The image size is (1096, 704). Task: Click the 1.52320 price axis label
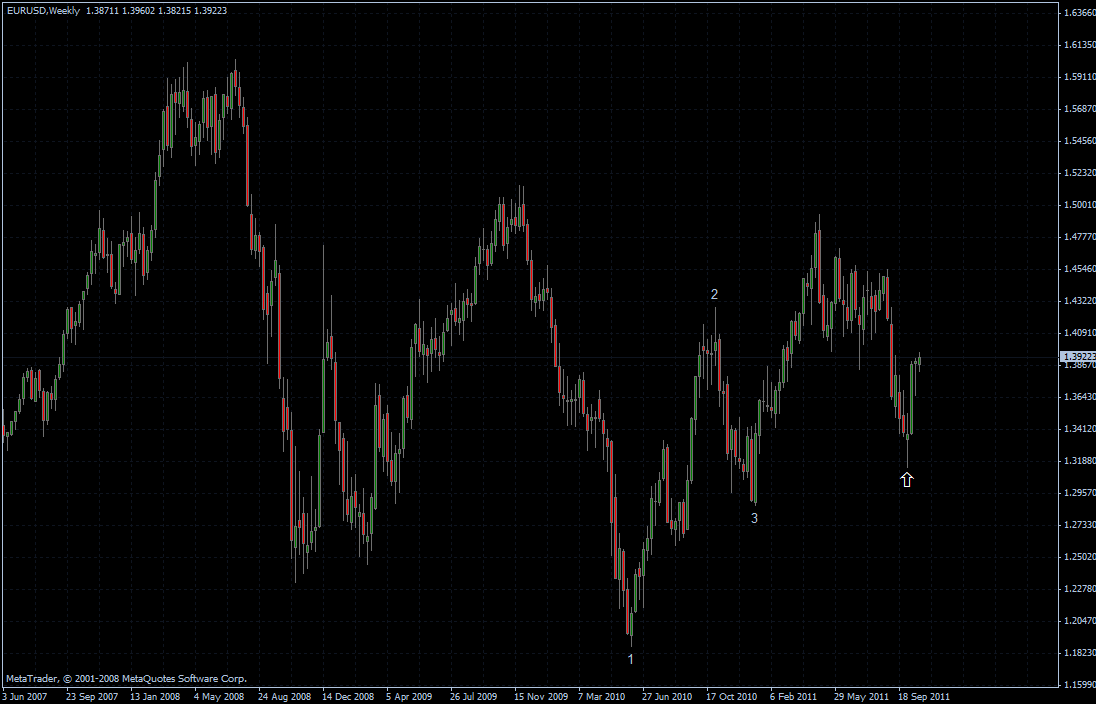(x=1080, y=173)
